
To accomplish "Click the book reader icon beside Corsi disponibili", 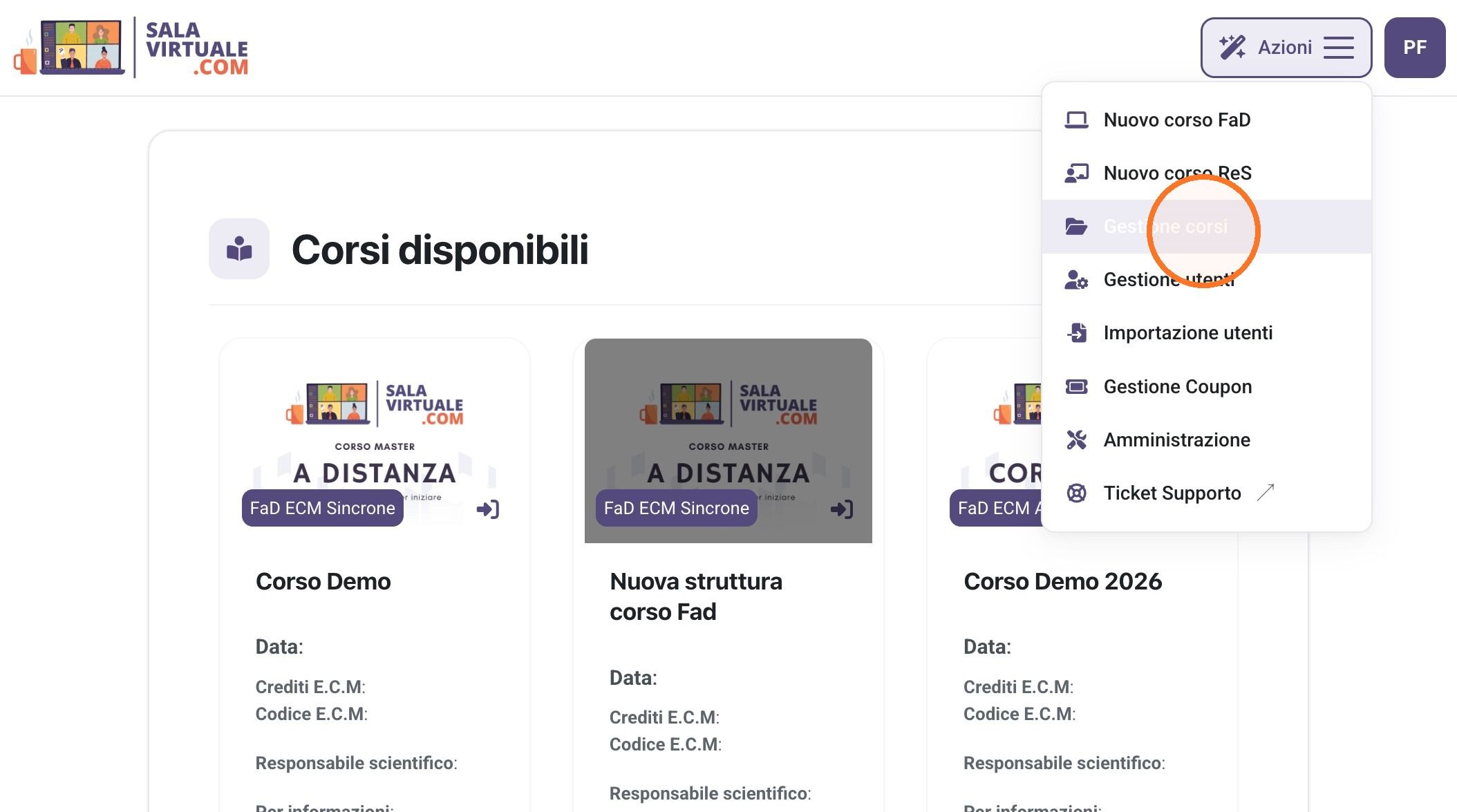I will pos(239,249).
